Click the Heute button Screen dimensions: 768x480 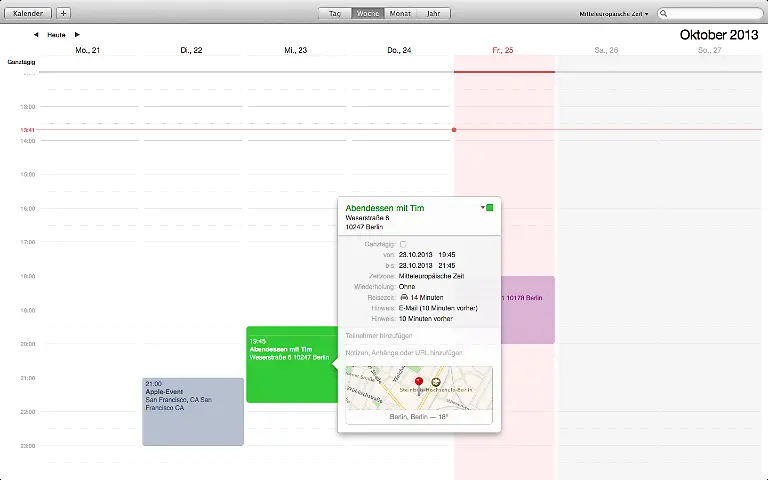(56, 35)
